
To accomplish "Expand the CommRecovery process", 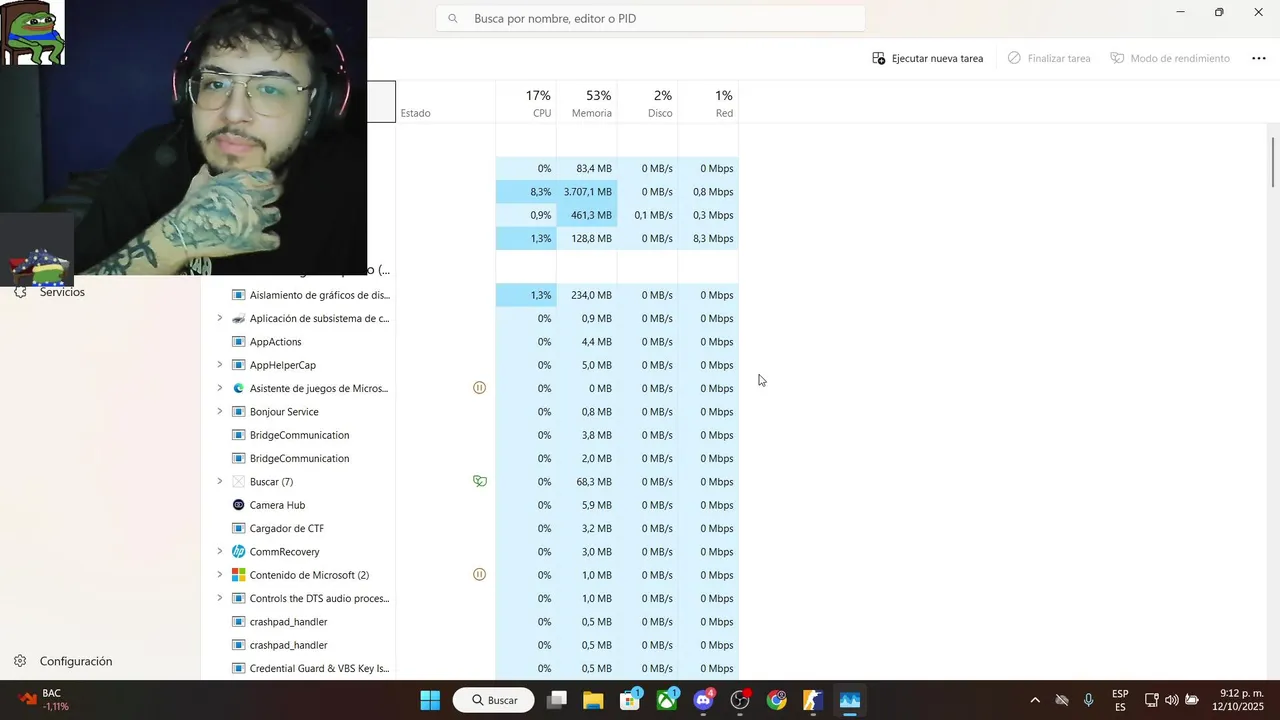I will pyautogui.click(x=219, y=551).
